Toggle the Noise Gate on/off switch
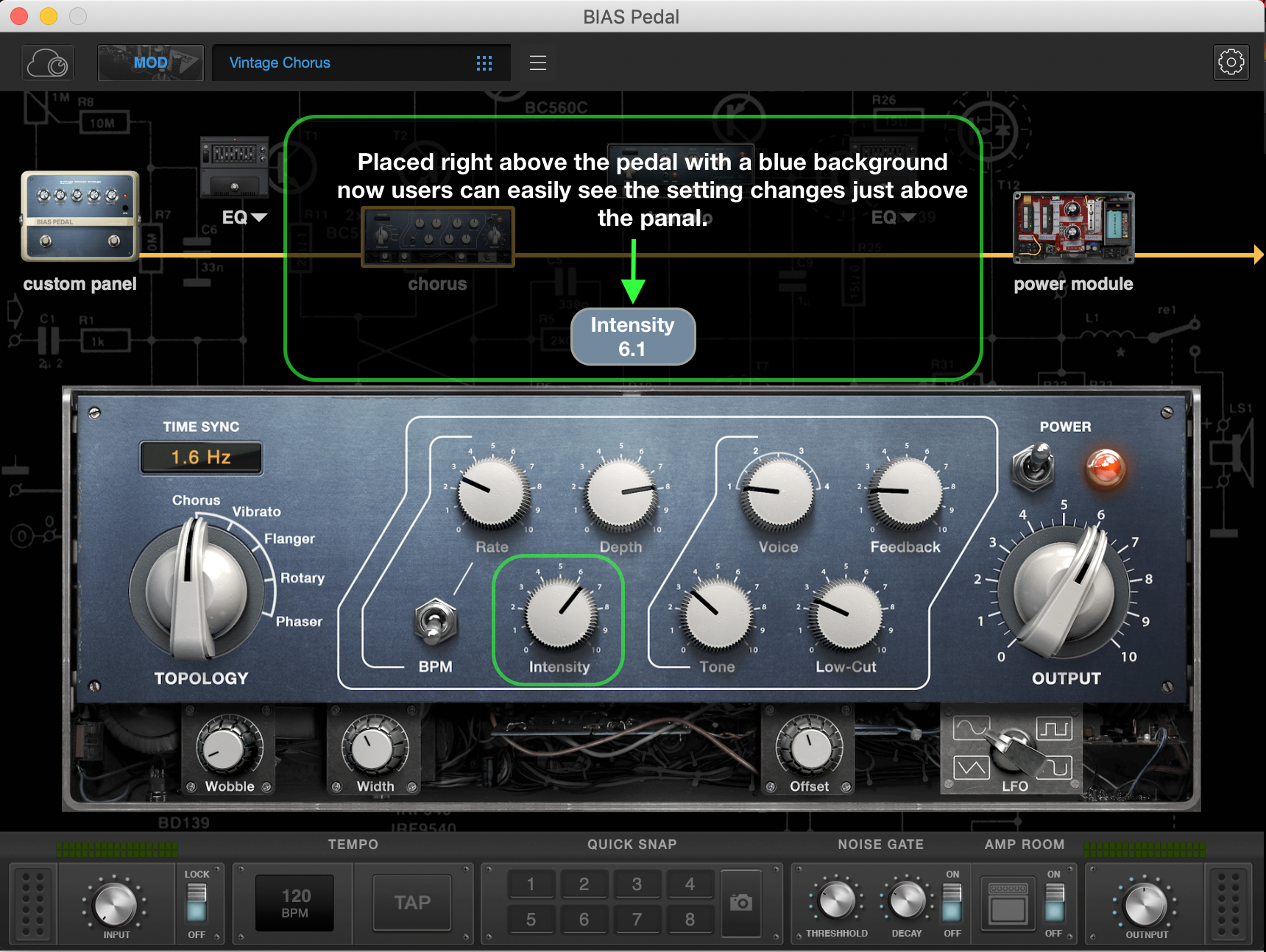Image resolution: width=1266 pixels, height=952 pixels. pos(952,903)
